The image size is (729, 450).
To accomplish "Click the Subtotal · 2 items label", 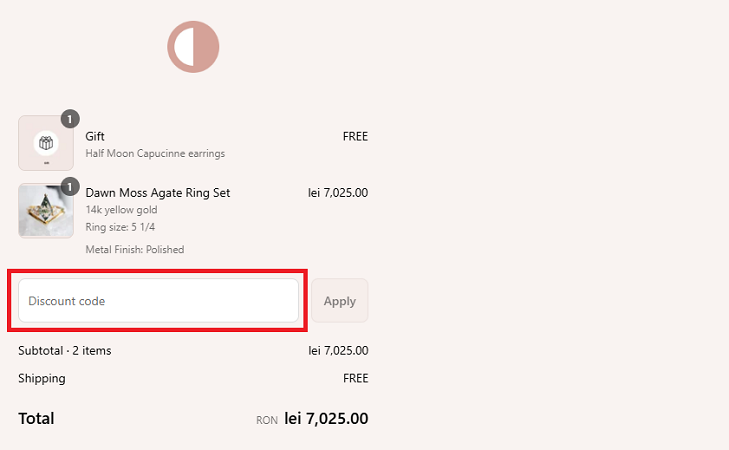I will point(65,351).
